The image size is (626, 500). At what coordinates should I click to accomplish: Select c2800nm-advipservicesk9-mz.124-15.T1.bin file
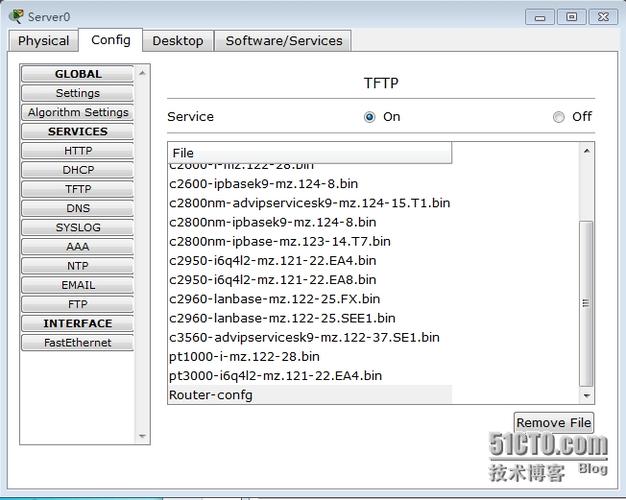[310, 203]
